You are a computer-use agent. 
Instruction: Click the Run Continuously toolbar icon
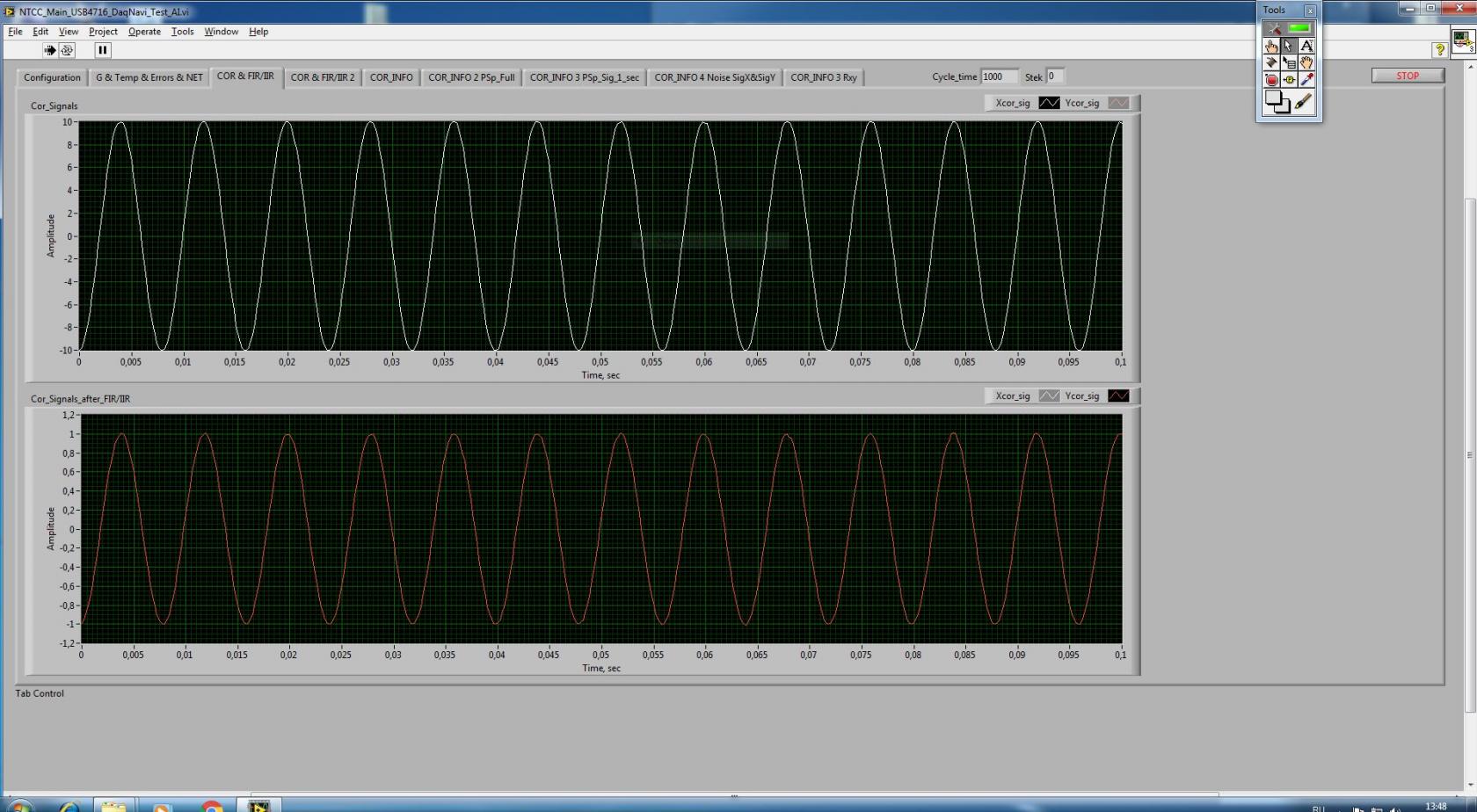click(x=67, y=50)
